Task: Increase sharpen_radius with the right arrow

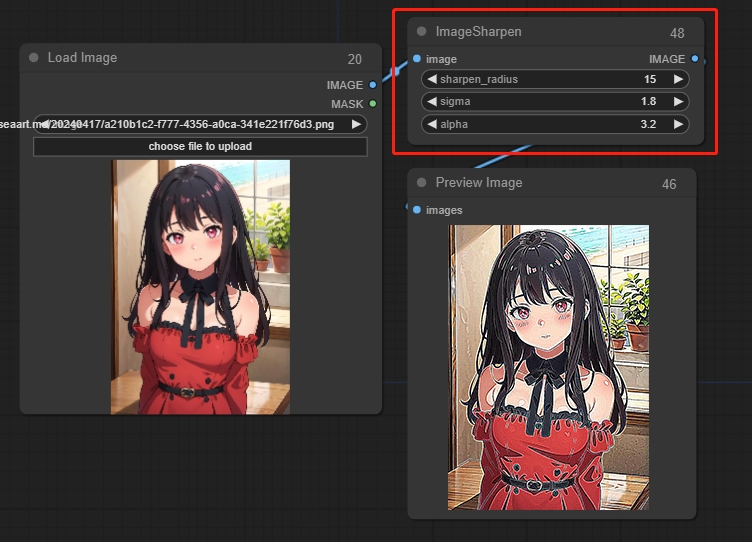Action: [x=678, y=79]
